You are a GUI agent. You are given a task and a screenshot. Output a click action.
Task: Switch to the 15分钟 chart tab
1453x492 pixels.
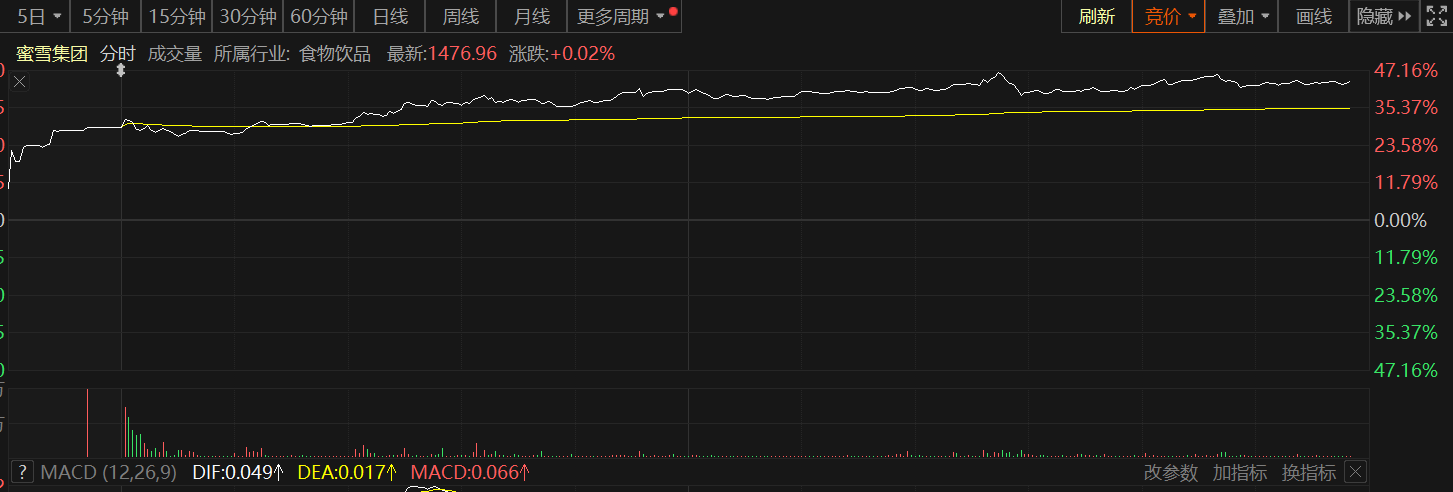point(177,16)
